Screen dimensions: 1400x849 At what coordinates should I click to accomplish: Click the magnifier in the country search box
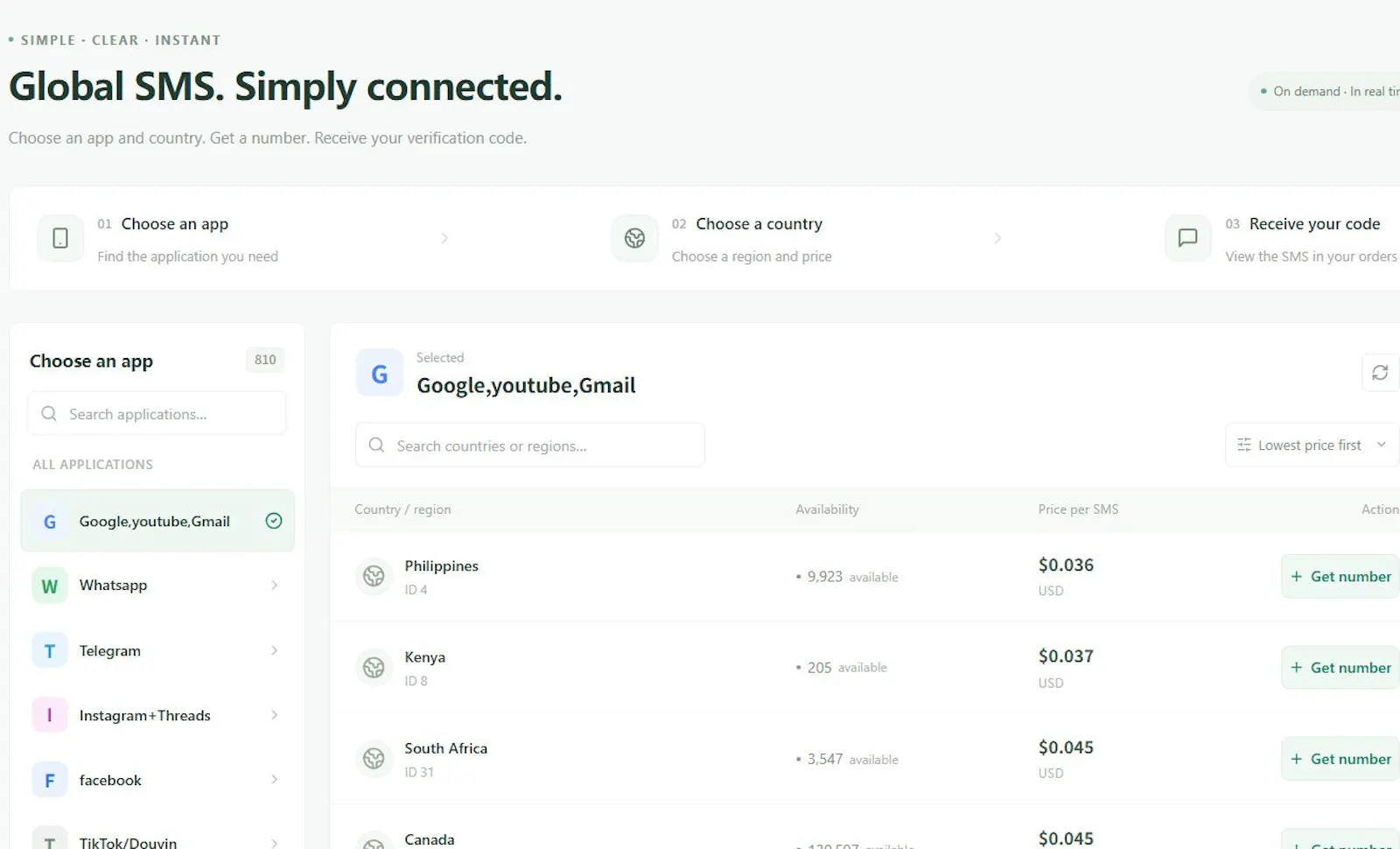tap(376, 445)
